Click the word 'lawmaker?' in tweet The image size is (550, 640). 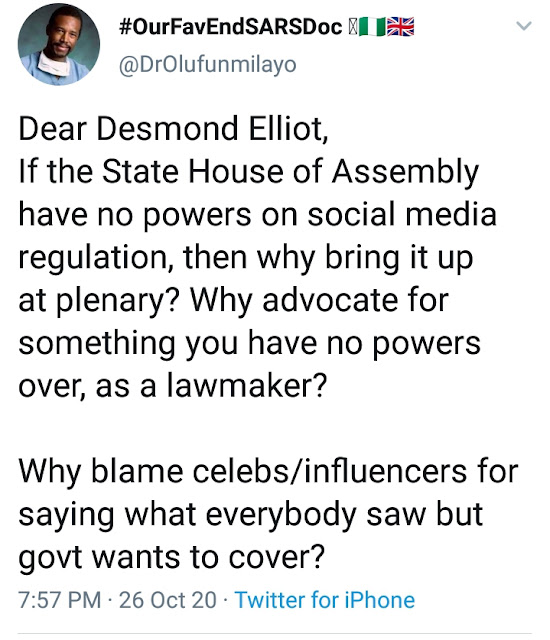247,386
